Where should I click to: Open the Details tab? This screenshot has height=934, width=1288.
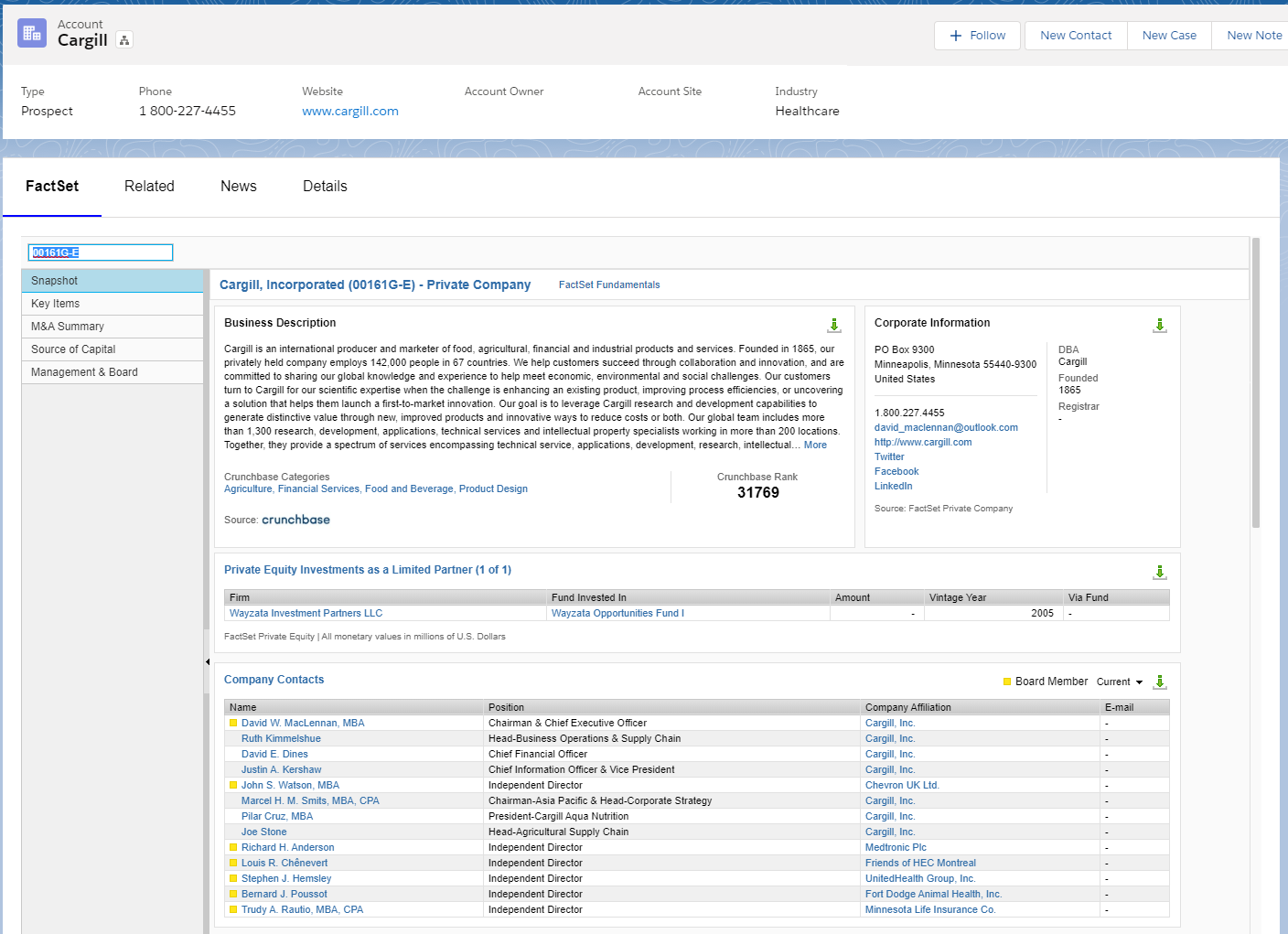pos(325,187)
